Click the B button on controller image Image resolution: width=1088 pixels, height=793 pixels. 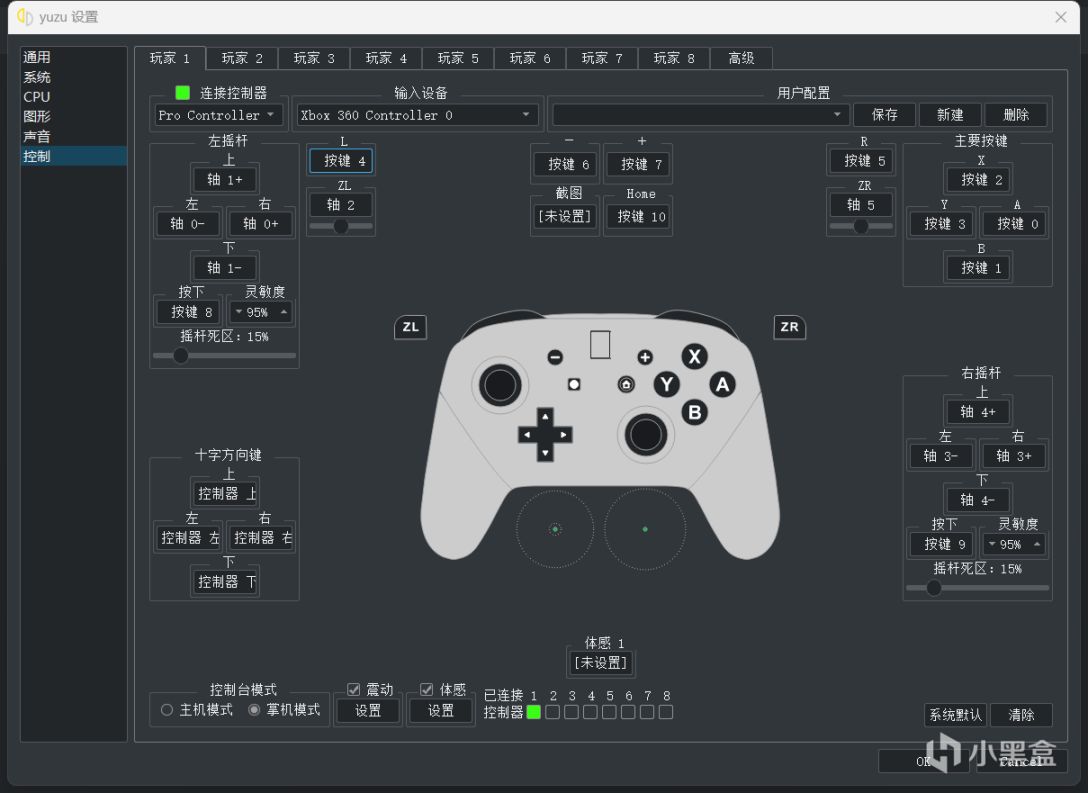[x=695, y=413]
